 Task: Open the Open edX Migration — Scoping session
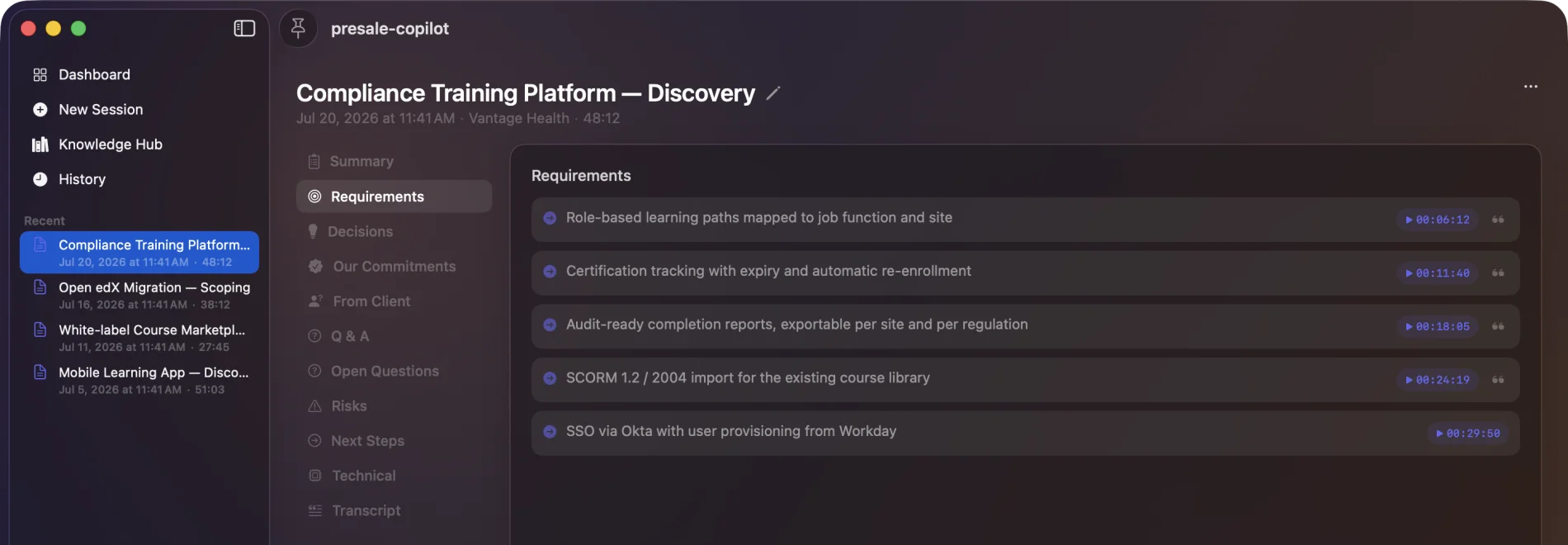(139, 295)
